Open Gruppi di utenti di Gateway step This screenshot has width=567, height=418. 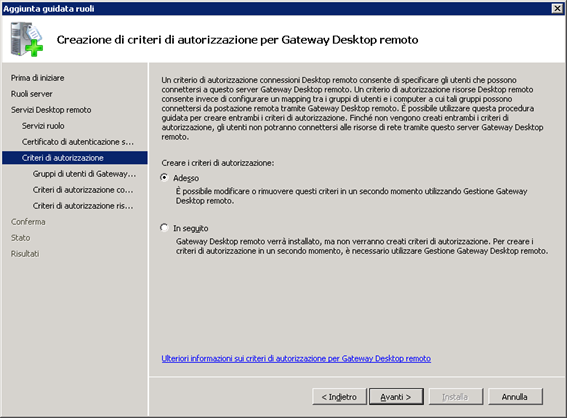point(84,174)
